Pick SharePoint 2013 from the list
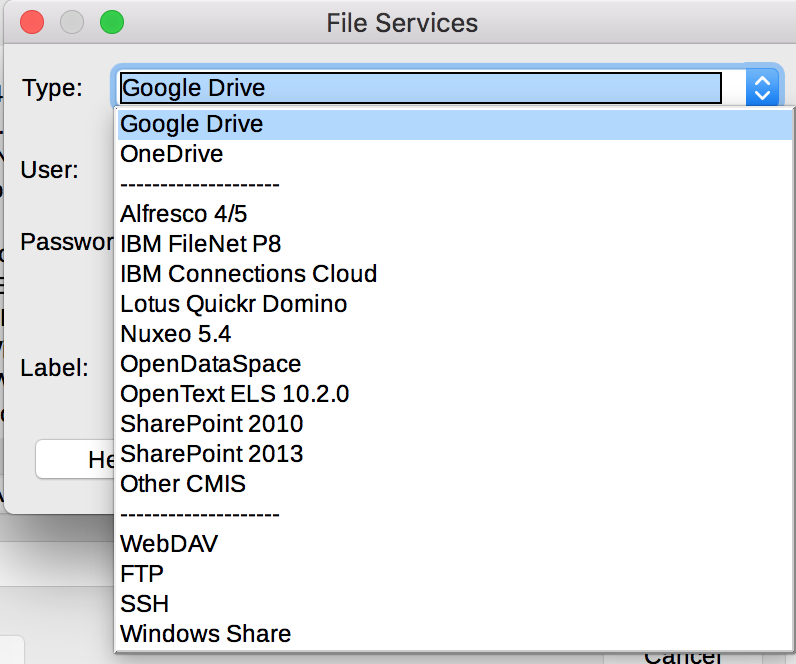The width and height of the screenshot is (796, 664). coord(455,454)
